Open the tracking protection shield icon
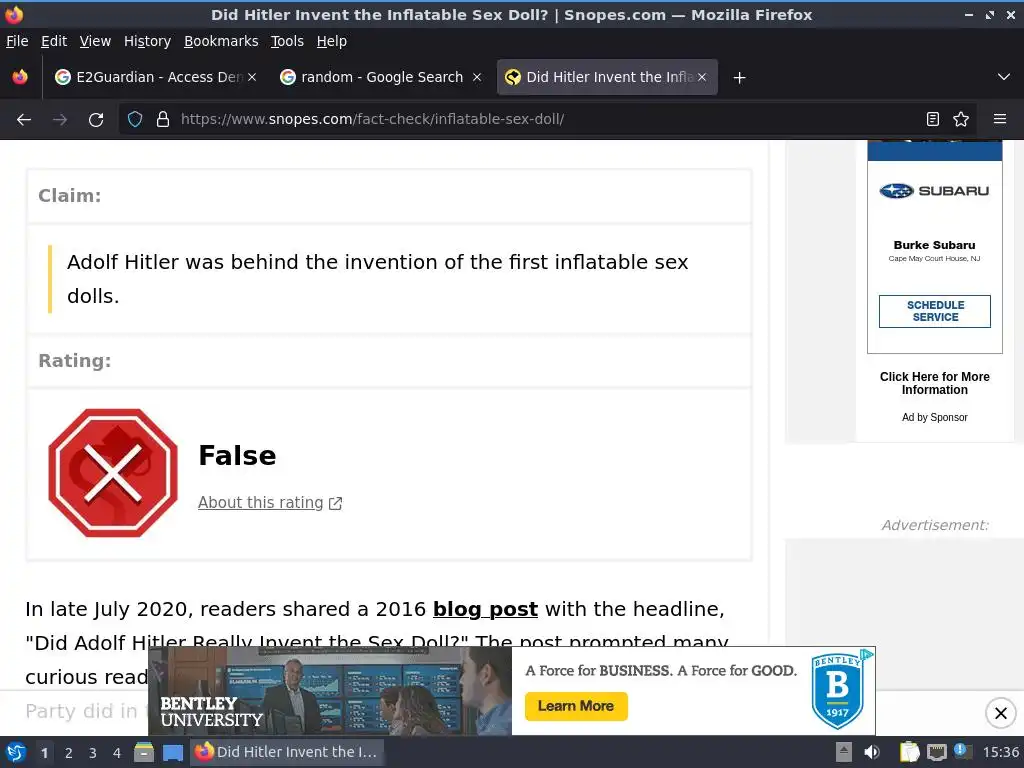Image resolution: width=1024 pixels, height=768 pixels. pyautogui.click(x=135, y=119)
